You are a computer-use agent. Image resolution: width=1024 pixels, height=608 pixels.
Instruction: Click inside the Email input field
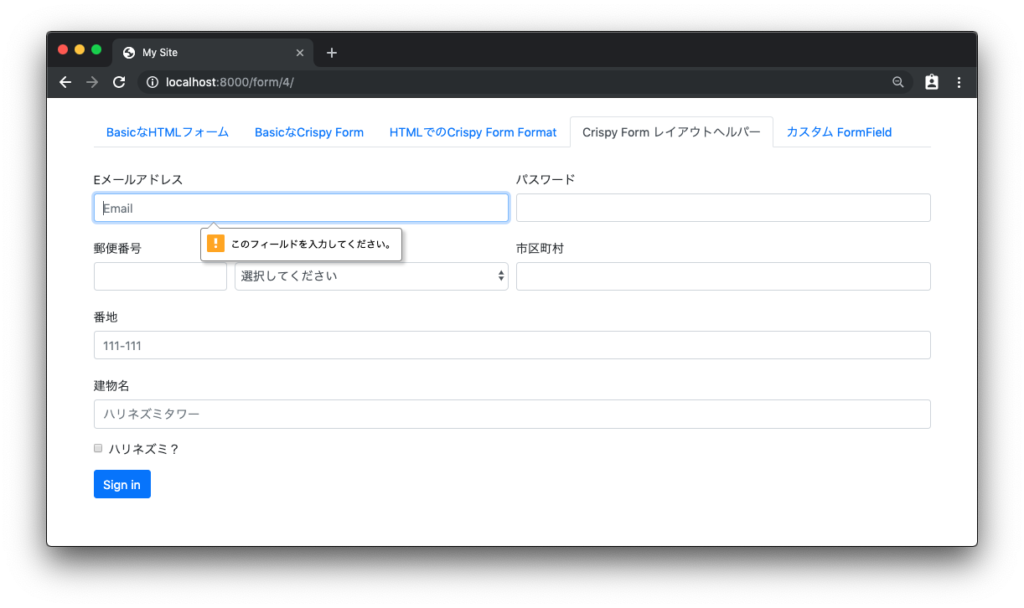pyautogui.click(x=300, y=207)
